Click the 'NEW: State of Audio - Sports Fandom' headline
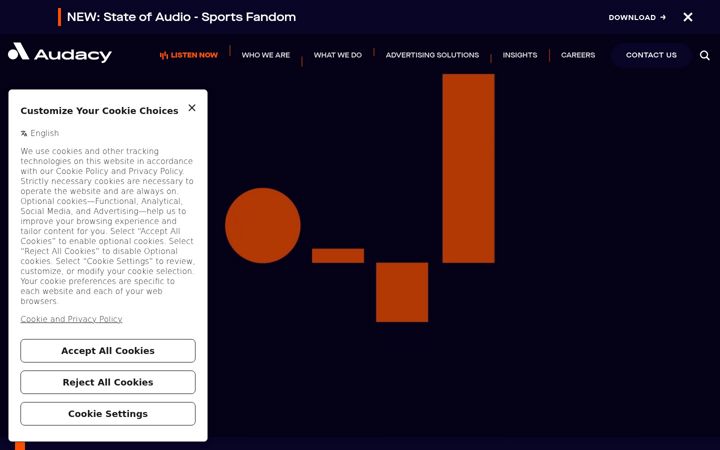The height and width of the screenshot is (450, 720). (x=181, y=17)
